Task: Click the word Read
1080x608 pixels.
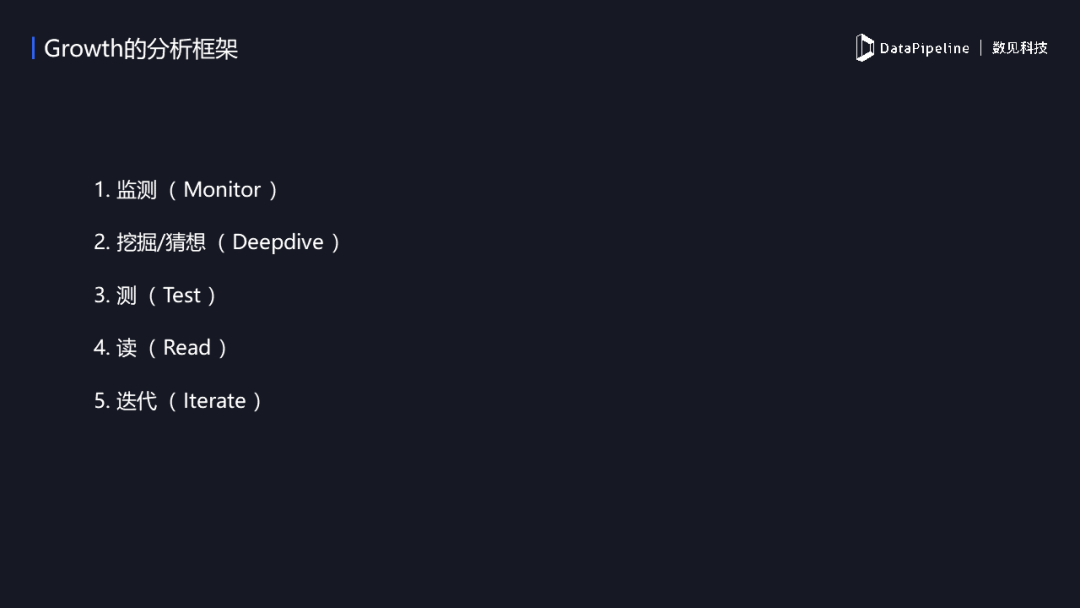Action: [x=187, y=348]
